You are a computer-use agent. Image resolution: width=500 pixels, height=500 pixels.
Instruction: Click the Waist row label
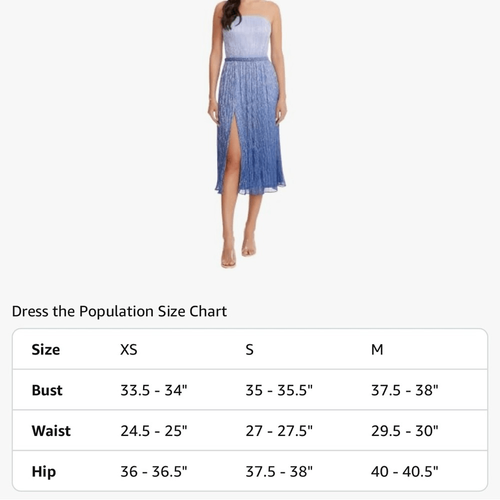tap(51, 431)
